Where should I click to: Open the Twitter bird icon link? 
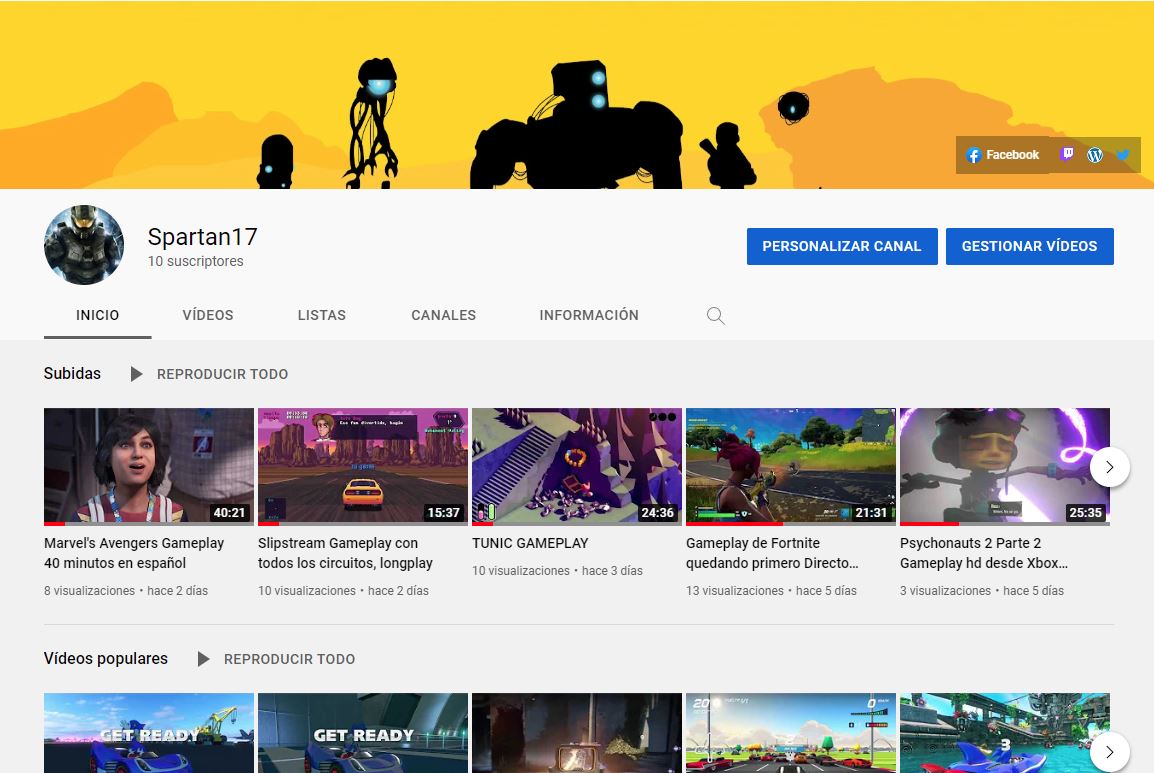click(1122, 155)
